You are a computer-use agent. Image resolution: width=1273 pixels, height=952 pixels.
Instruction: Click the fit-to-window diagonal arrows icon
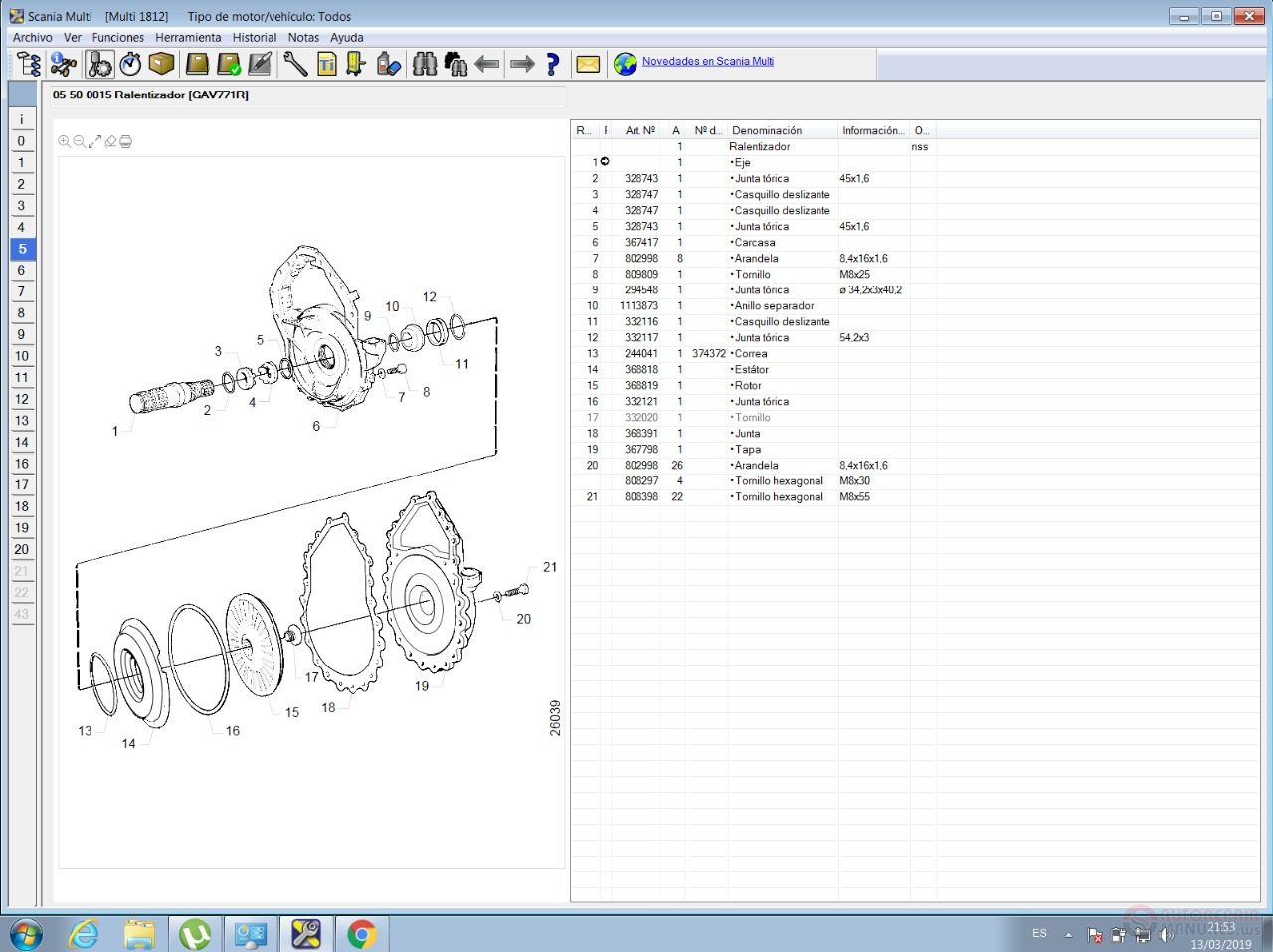click(95, 142)
